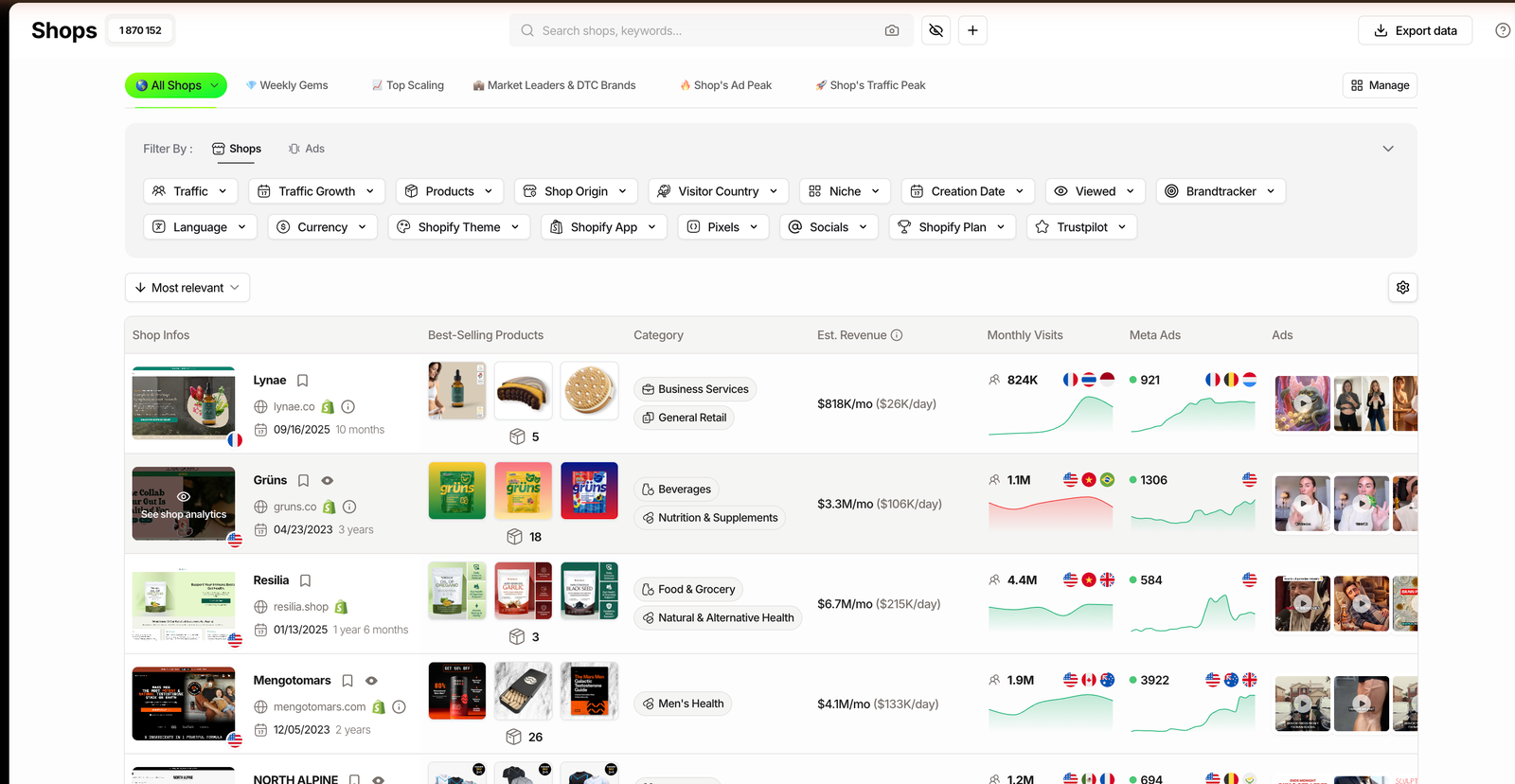This screenshot has width=1515, height=784.
Task: Open the Traffic Growth filter dropdown
Action: click(317, 191)
